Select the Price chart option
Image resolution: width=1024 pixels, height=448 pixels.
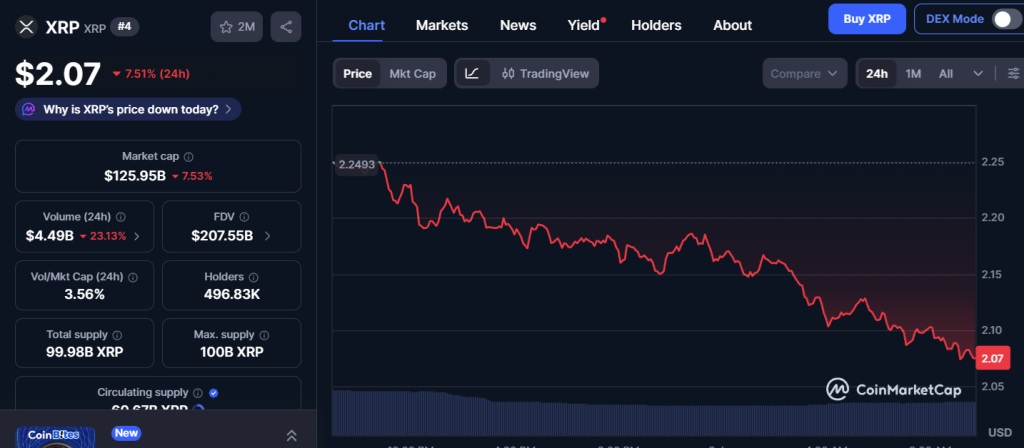point(357,73)
